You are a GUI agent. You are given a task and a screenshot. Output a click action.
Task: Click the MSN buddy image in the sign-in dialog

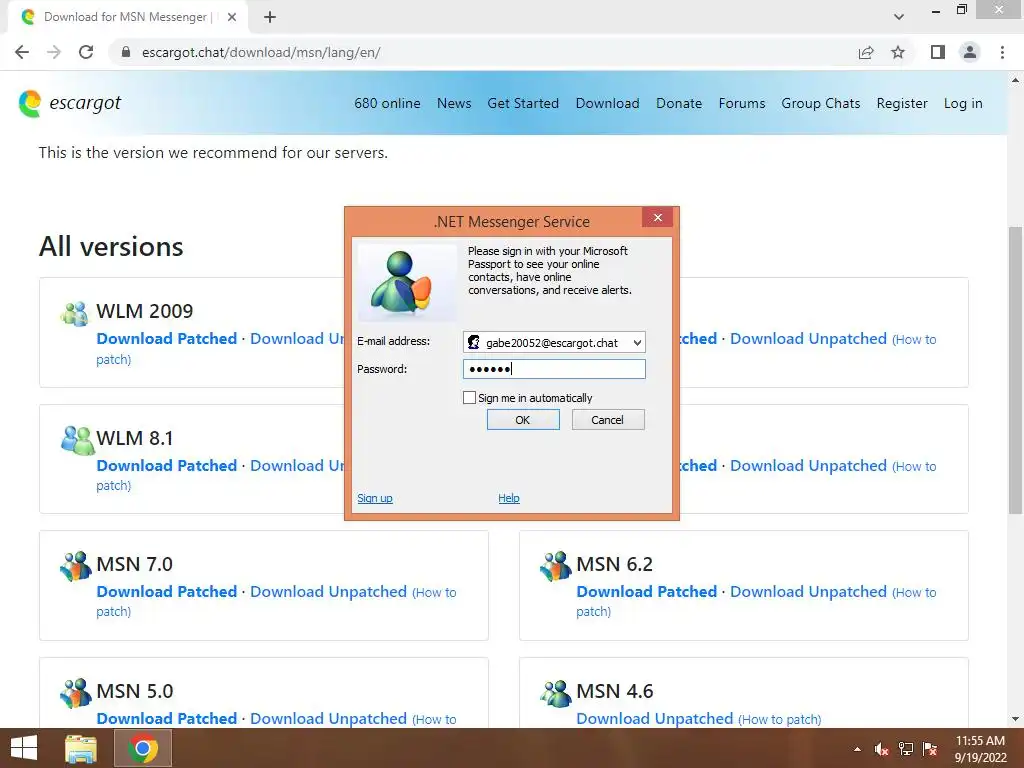click(x=408, y=283)
